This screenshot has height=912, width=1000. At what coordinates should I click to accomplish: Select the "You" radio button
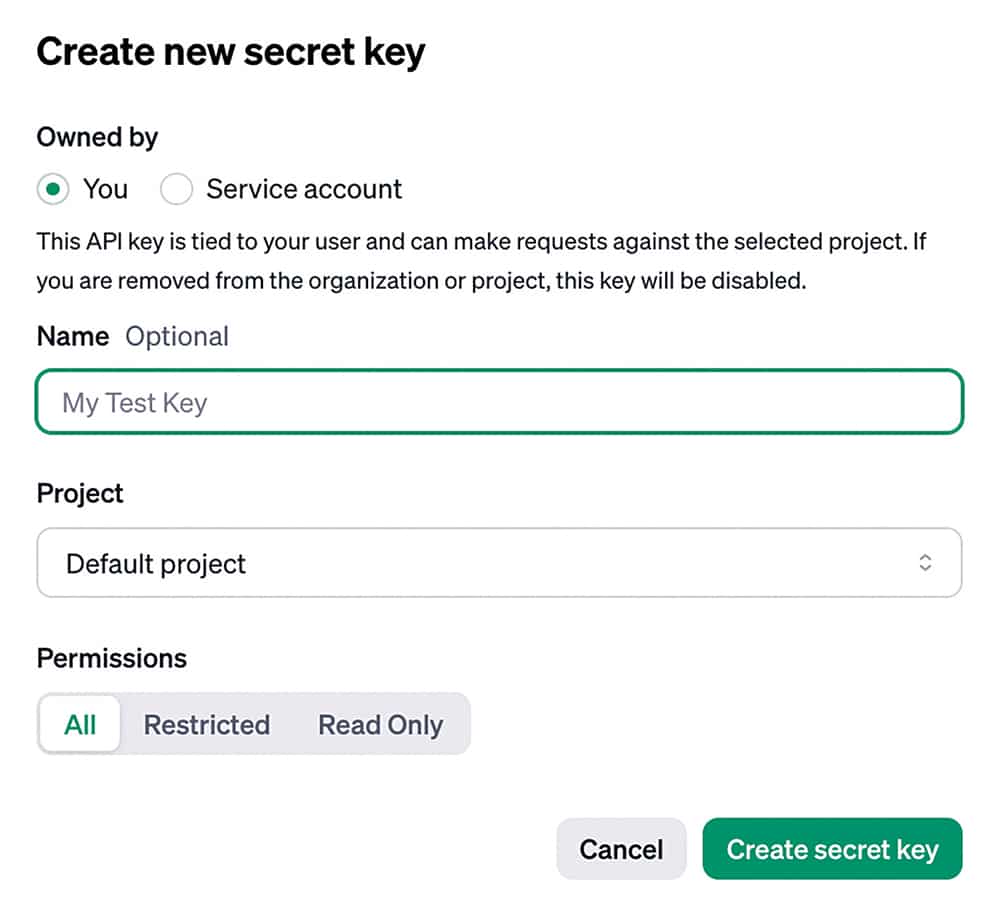[54, 189]
